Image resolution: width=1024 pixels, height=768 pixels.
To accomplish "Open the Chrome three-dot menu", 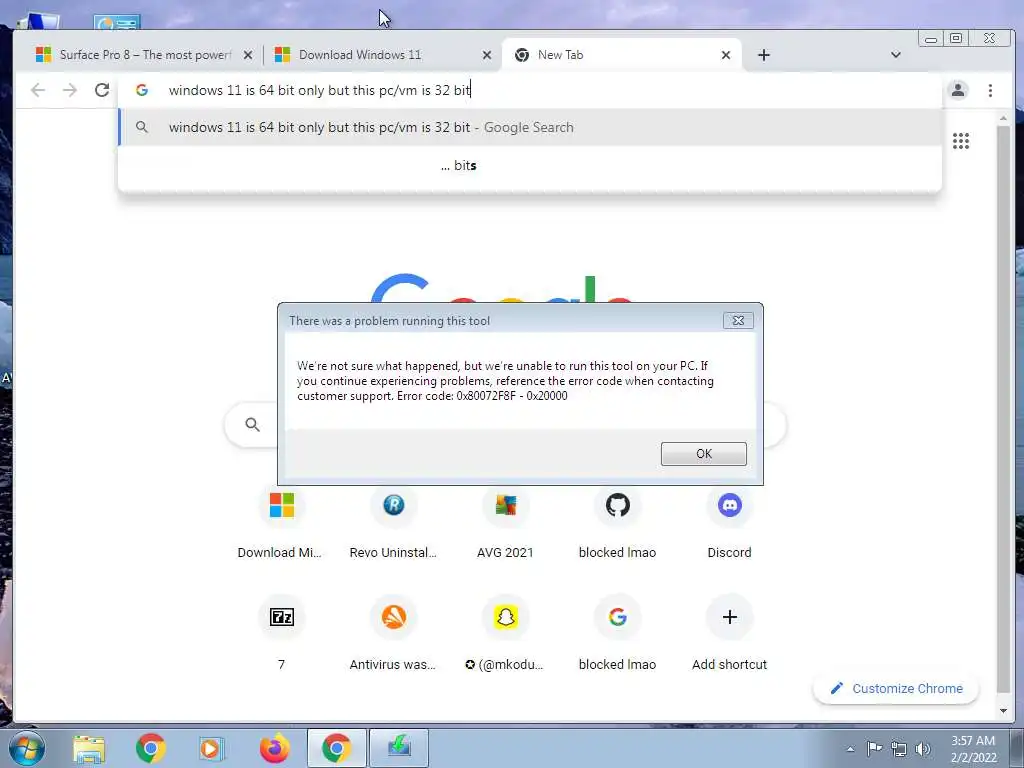I will (990, 90).
